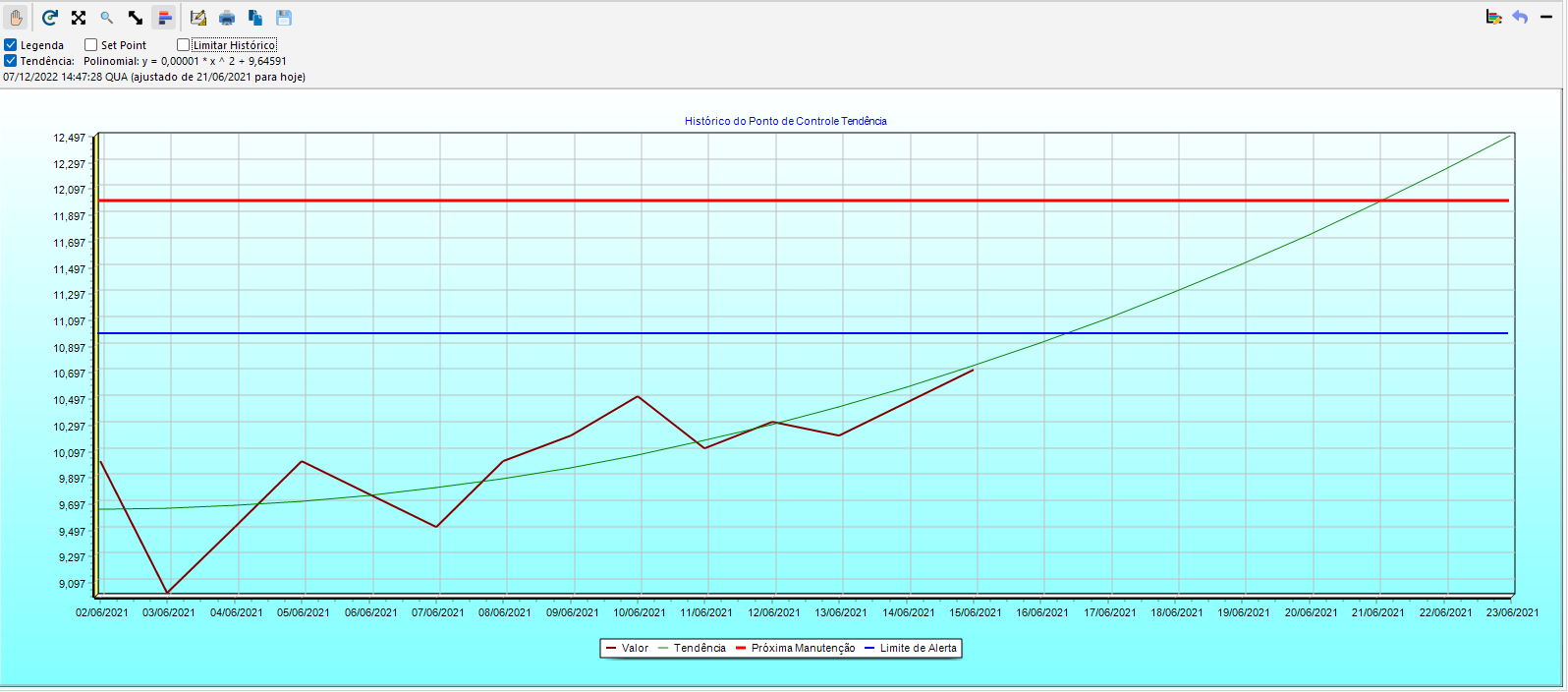The image size is (1568, 692).
Task: Select the magnifier zoom tool
Action: tap(107, 18)
